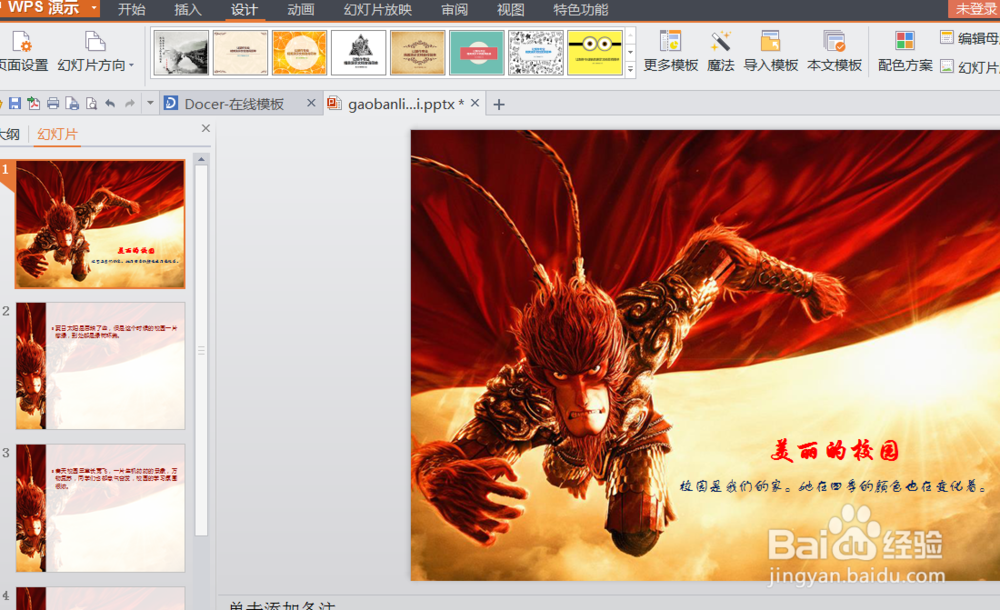Apply the doodle pattern template thumbnail
1000x610 pixels.
pos(536,52)
